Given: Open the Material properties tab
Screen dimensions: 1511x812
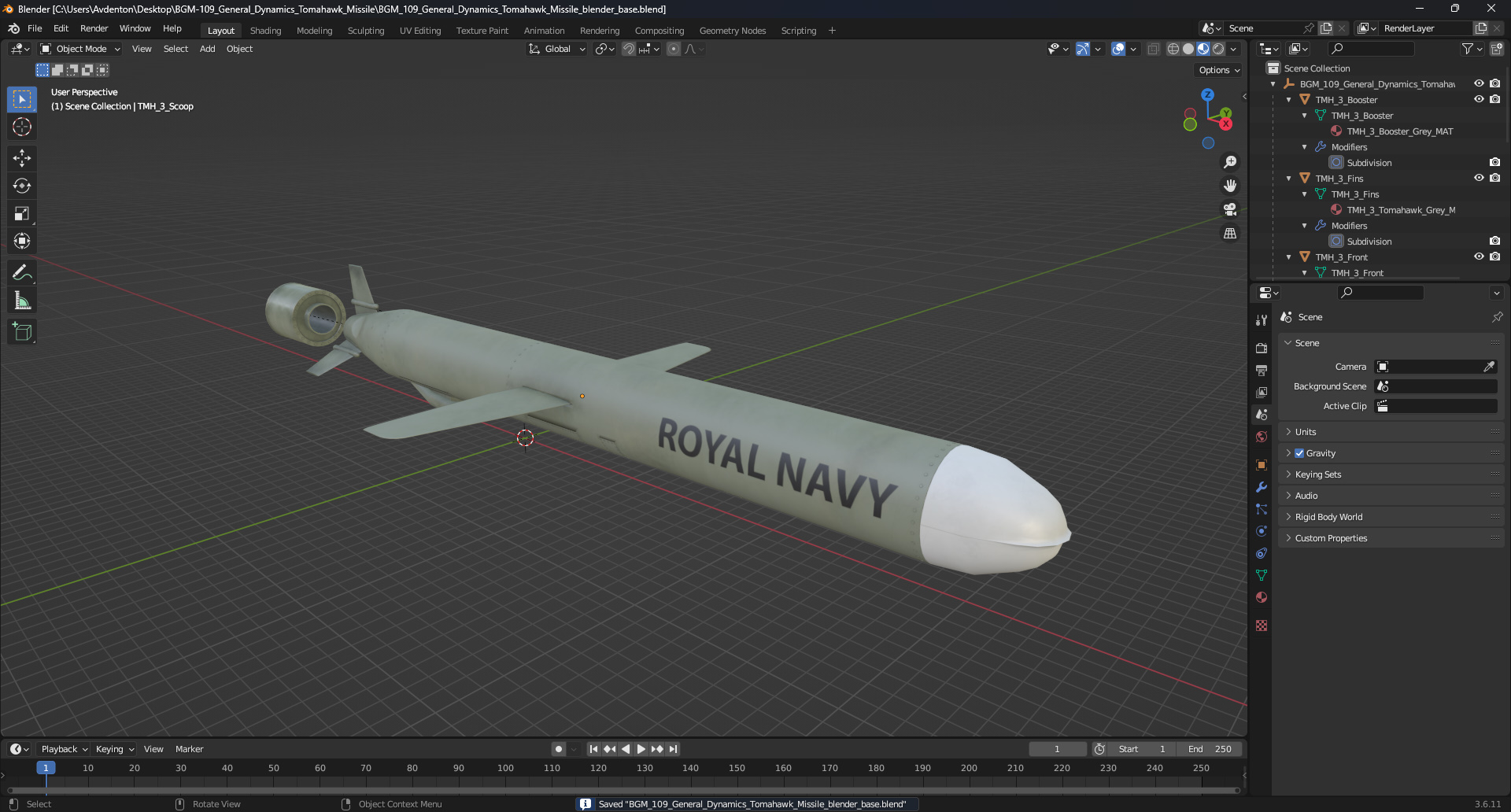Looking at the screenshot, I should 1262,597.
